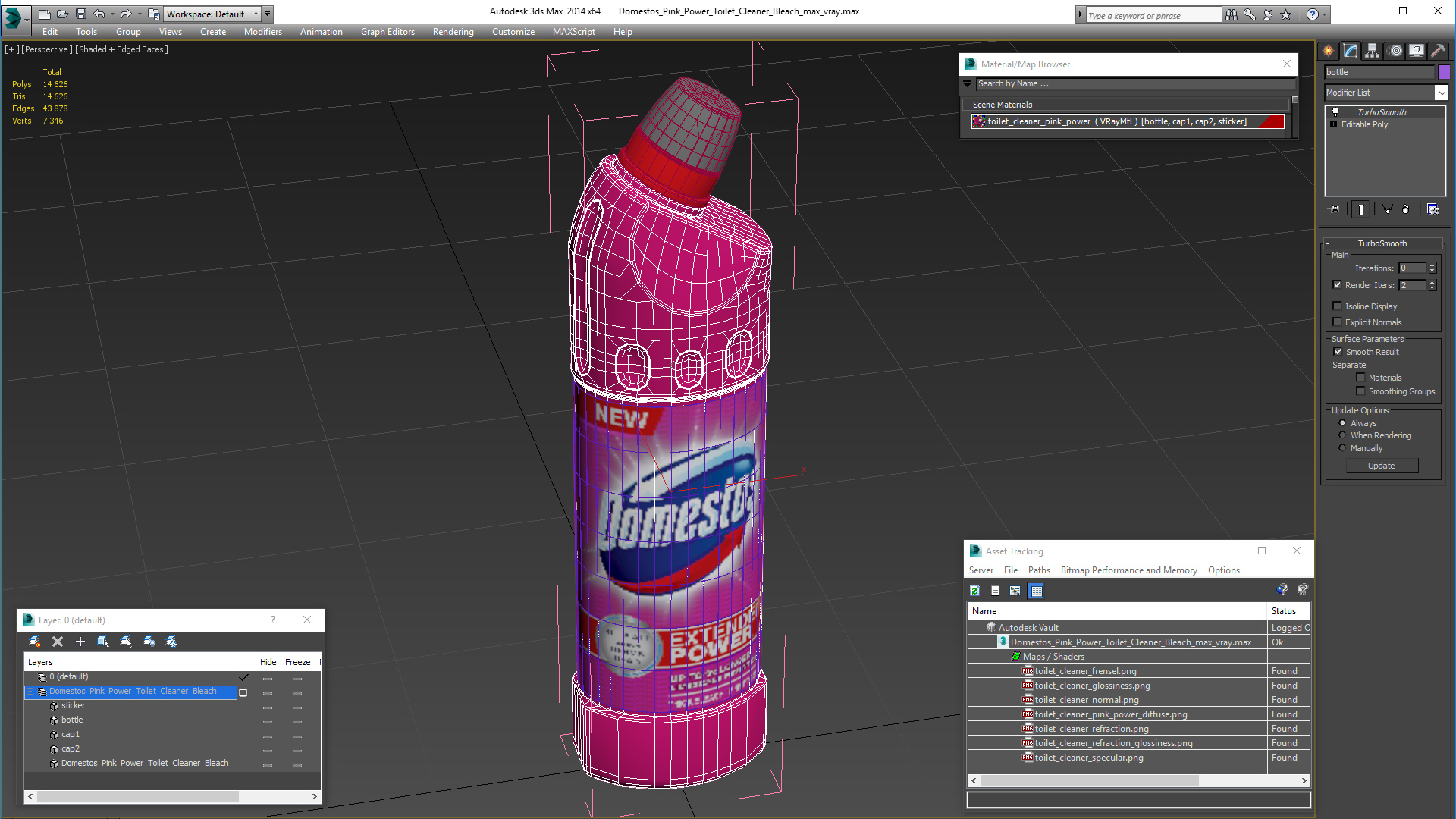Click Highlight Selected Objects' Layers icon
This screenshot has width=1456, height=819.
tap(126, 642)
